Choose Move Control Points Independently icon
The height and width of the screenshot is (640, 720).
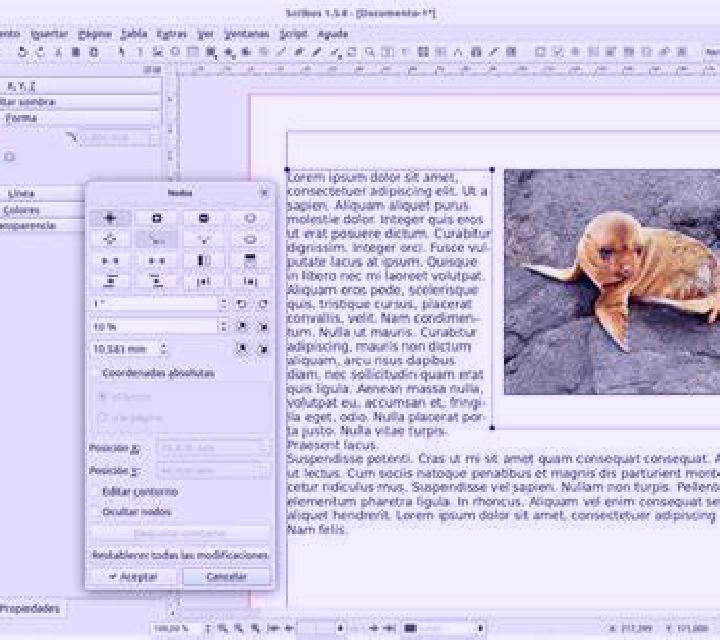coord(157,239)
